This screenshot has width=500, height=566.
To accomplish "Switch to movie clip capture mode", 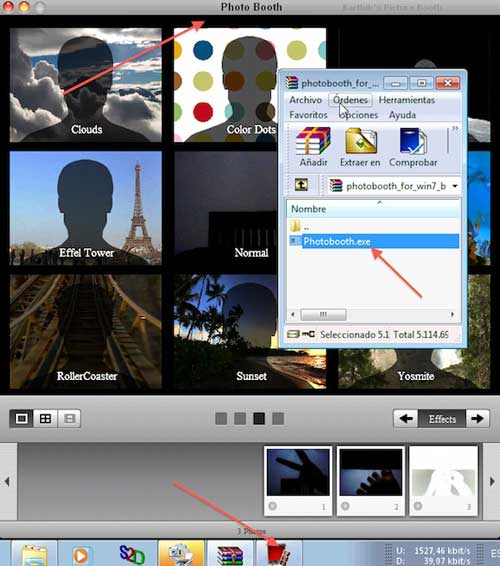I will click(69, 418).
